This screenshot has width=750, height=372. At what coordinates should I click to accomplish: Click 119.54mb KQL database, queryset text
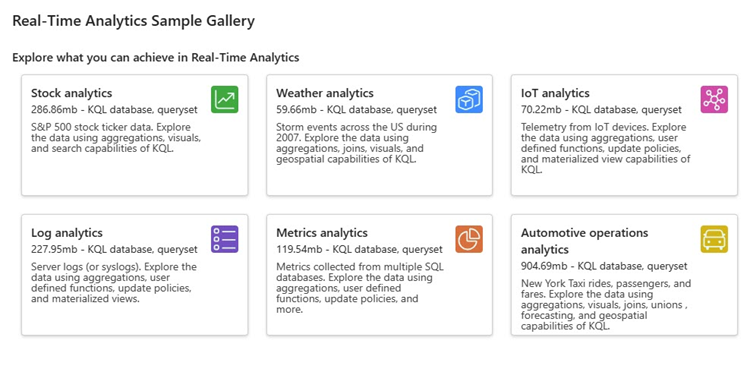[x=359, y=249]
